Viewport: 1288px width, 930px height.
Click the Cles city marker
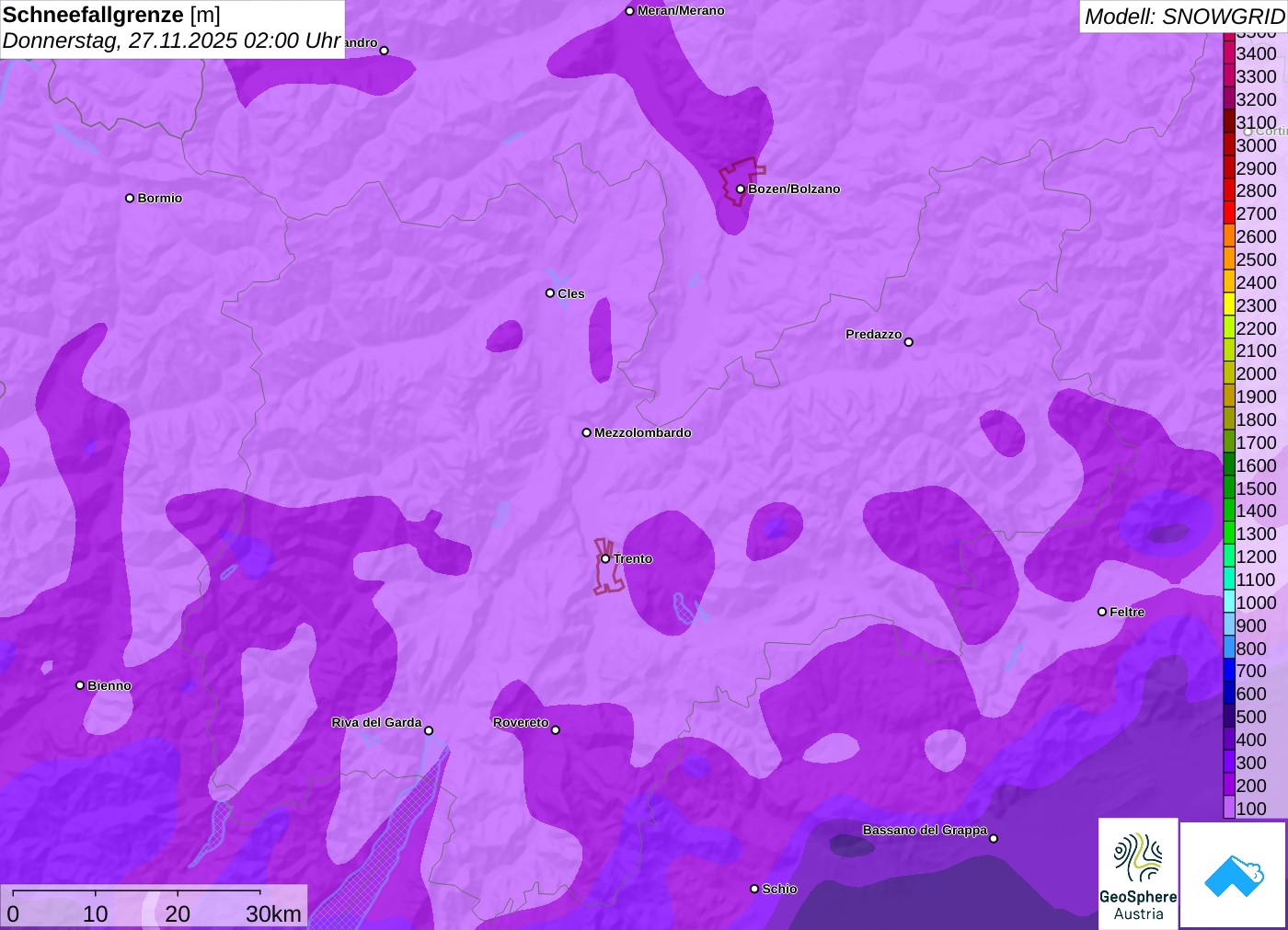coord(550,293)
